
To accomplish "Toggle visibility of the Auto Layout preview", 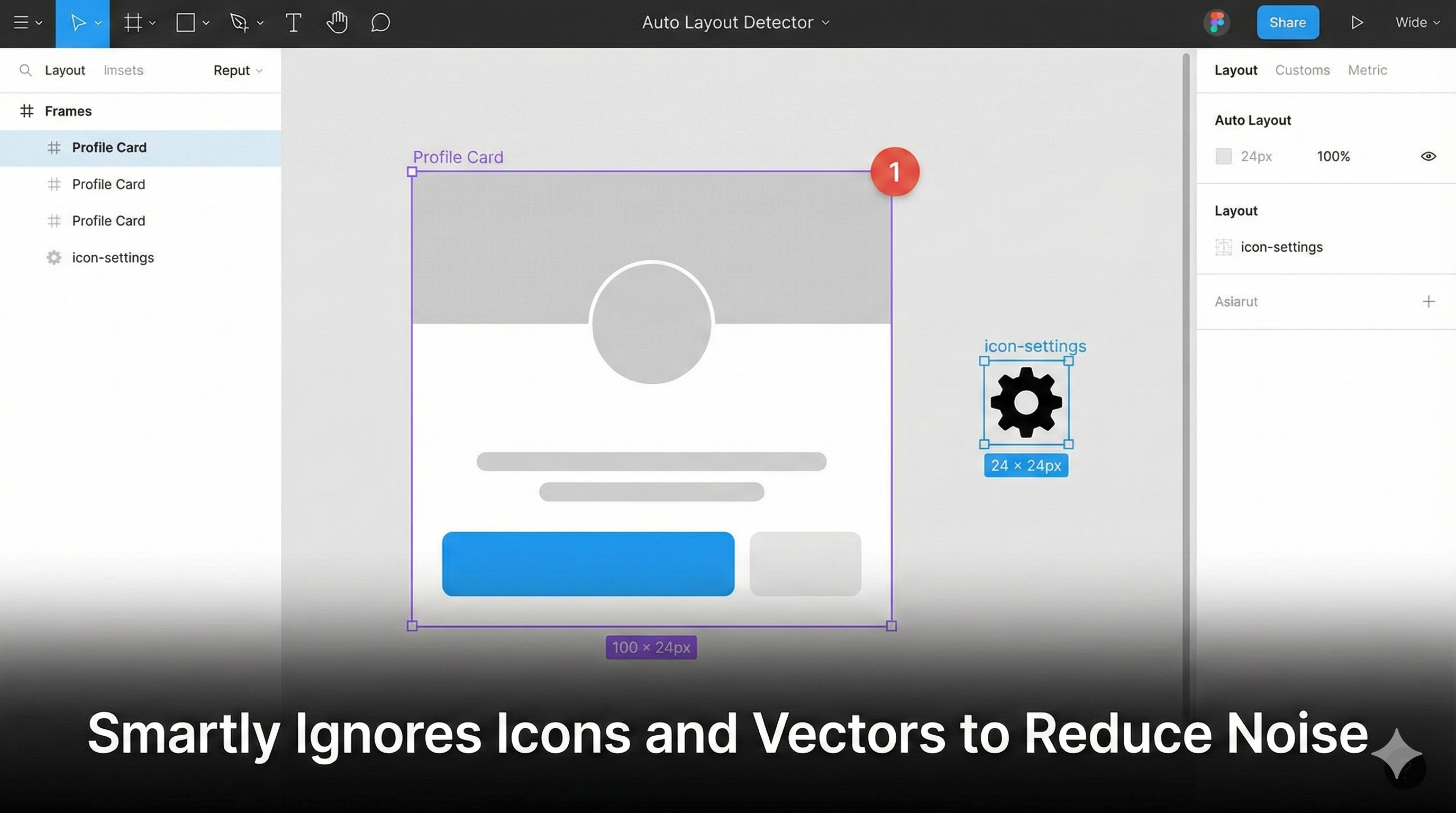I will [x=1428, y=156].
